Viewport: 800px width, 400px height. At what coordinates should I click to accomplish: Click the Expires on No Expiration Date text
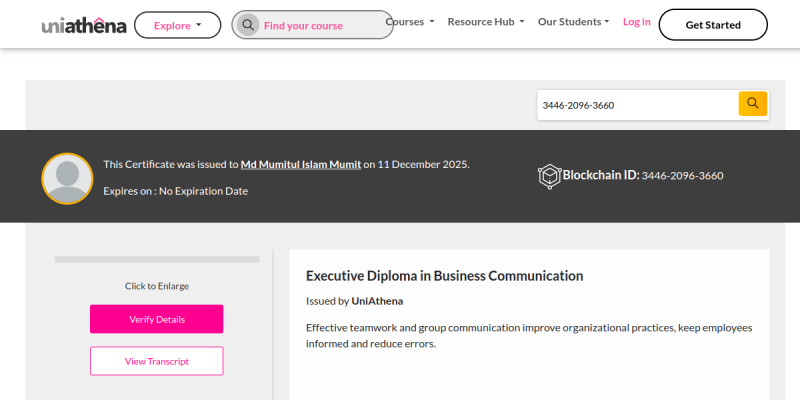[x=176, y=191]
